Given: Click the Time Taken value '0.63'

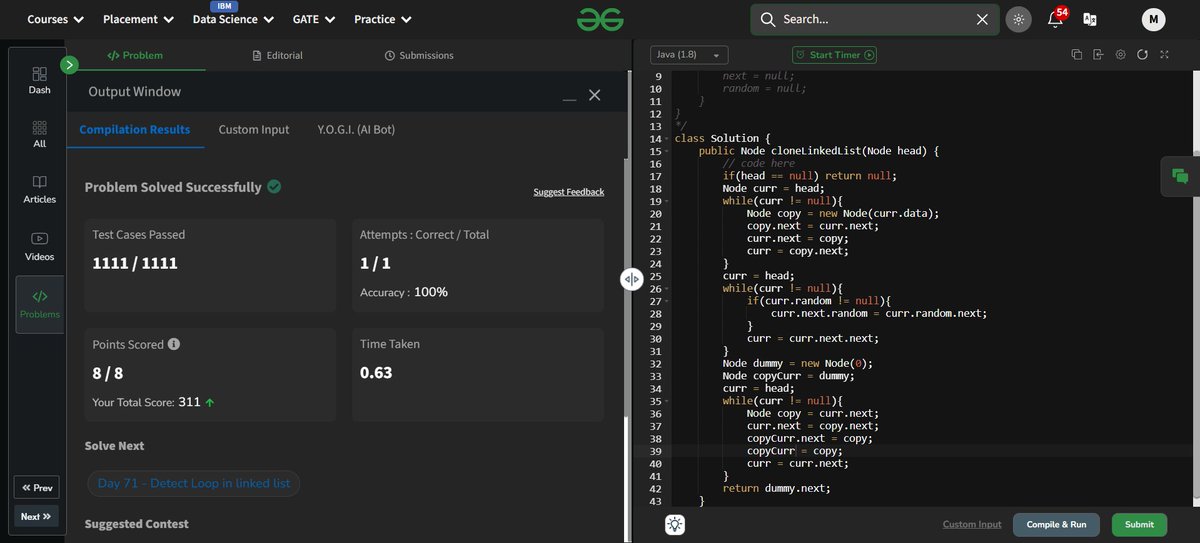Looking at the screenshot, I should click(x=376, y=373).
